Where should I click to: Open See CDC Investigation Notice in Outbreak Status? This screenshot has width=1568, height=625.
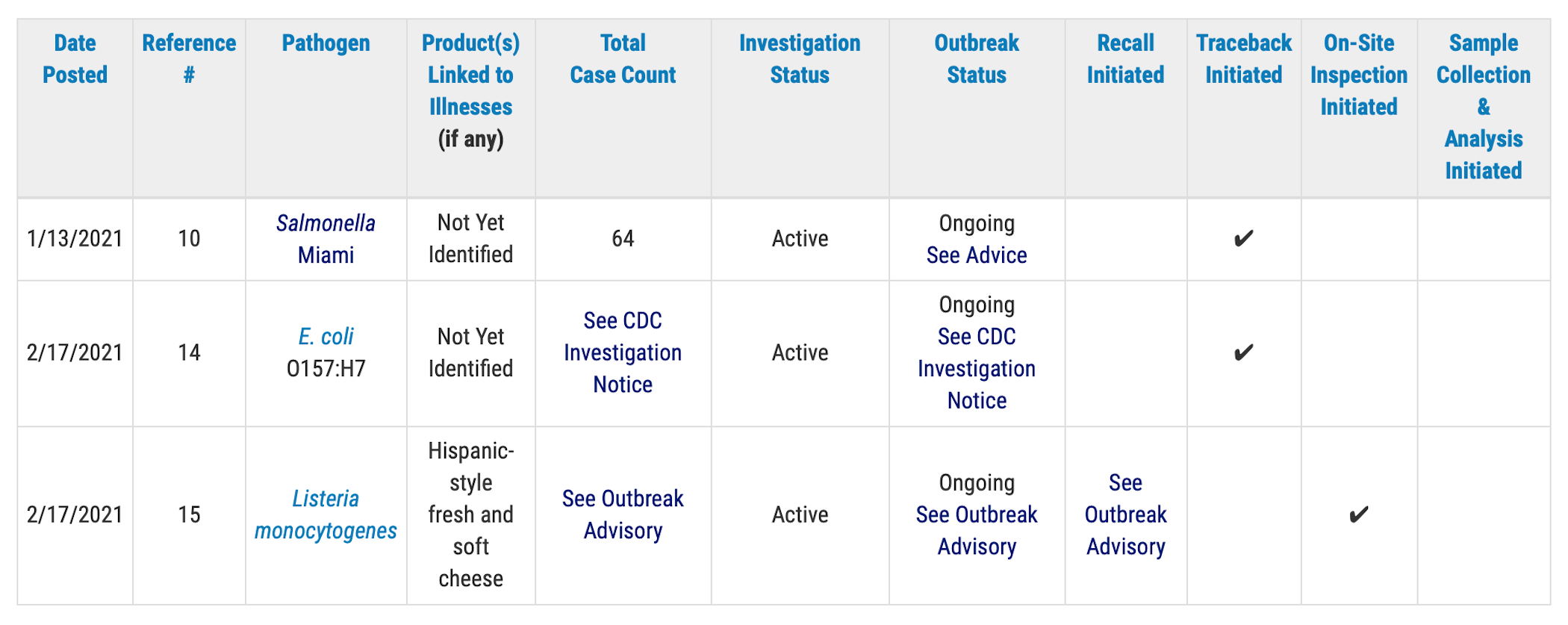coord(977,369)
